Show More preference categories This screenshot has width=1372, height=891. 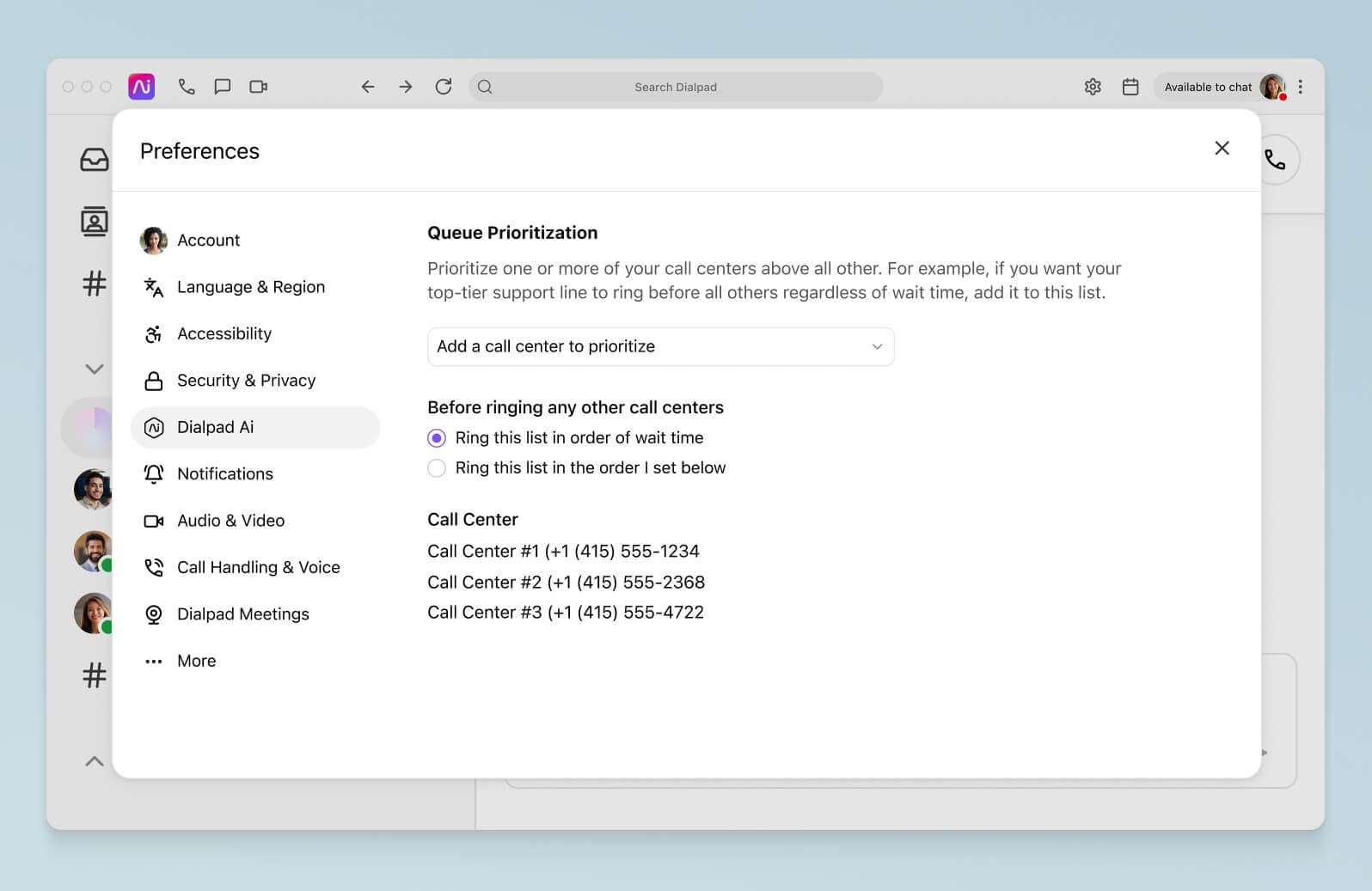coord(196,662)
